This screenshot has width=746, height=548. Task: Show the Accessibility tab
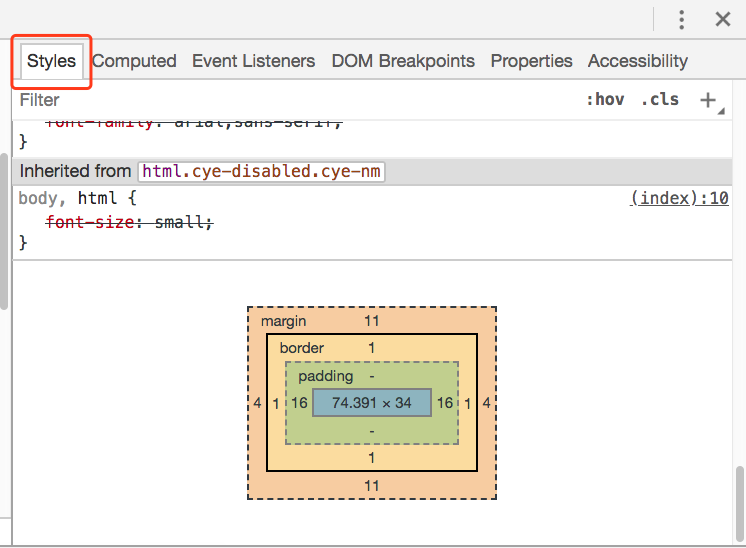coord(638,61)
